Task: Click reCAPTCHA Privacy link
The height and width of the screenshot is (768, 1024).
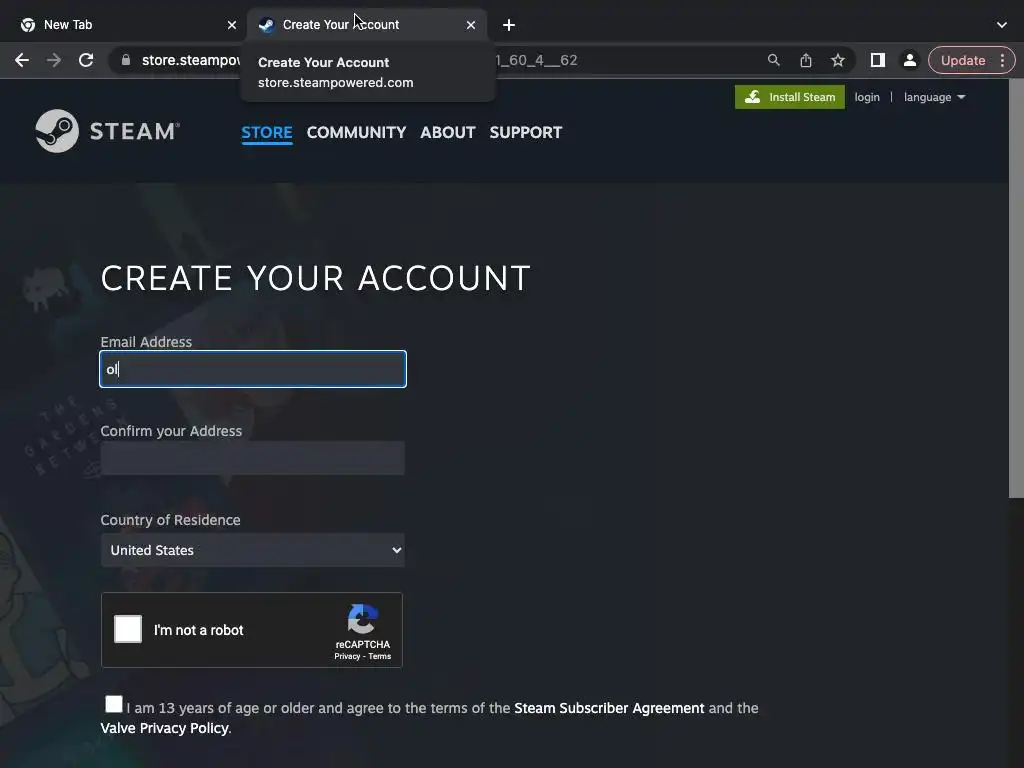Action: click(347, 656)
